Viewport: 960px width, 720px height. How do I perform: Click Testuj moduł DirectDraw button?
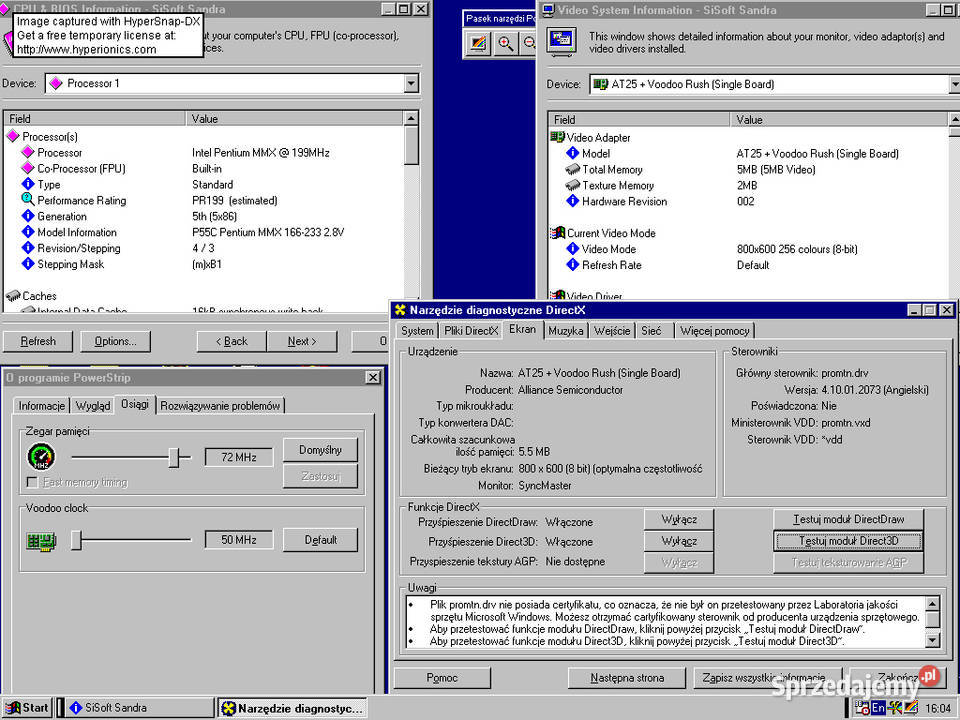pyautogui.click(x=848, y=519)
